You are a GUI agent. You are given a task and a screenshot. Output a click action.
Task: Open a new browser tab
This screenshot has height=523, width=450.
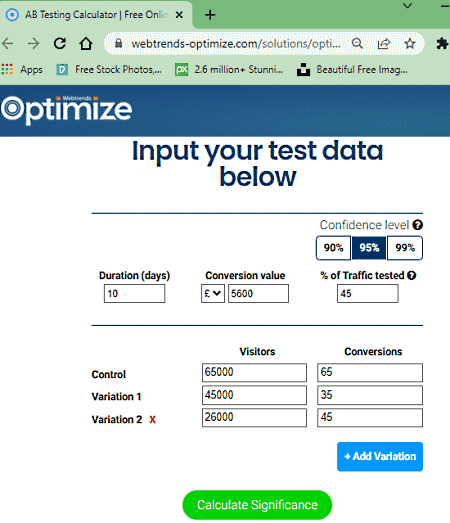pyautogui.click(x=210, y=15)
